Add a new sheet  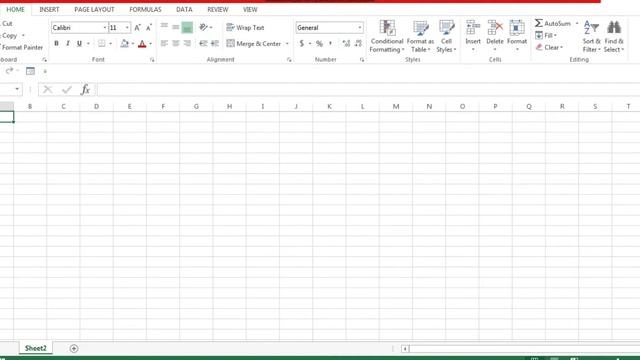[x=74, y=348]
